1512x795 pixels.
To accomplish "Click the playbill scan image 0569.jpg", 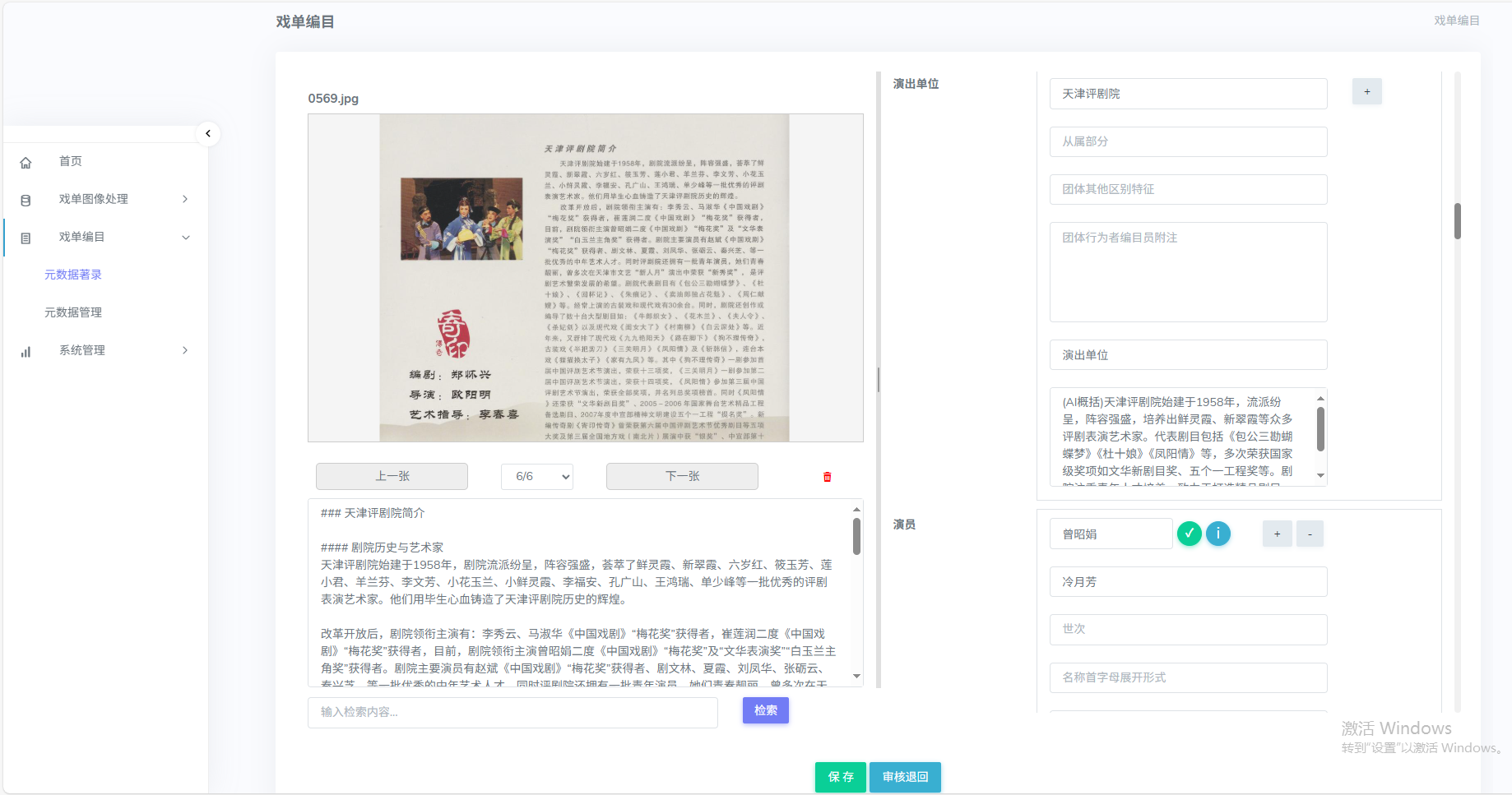I will 585,278.
